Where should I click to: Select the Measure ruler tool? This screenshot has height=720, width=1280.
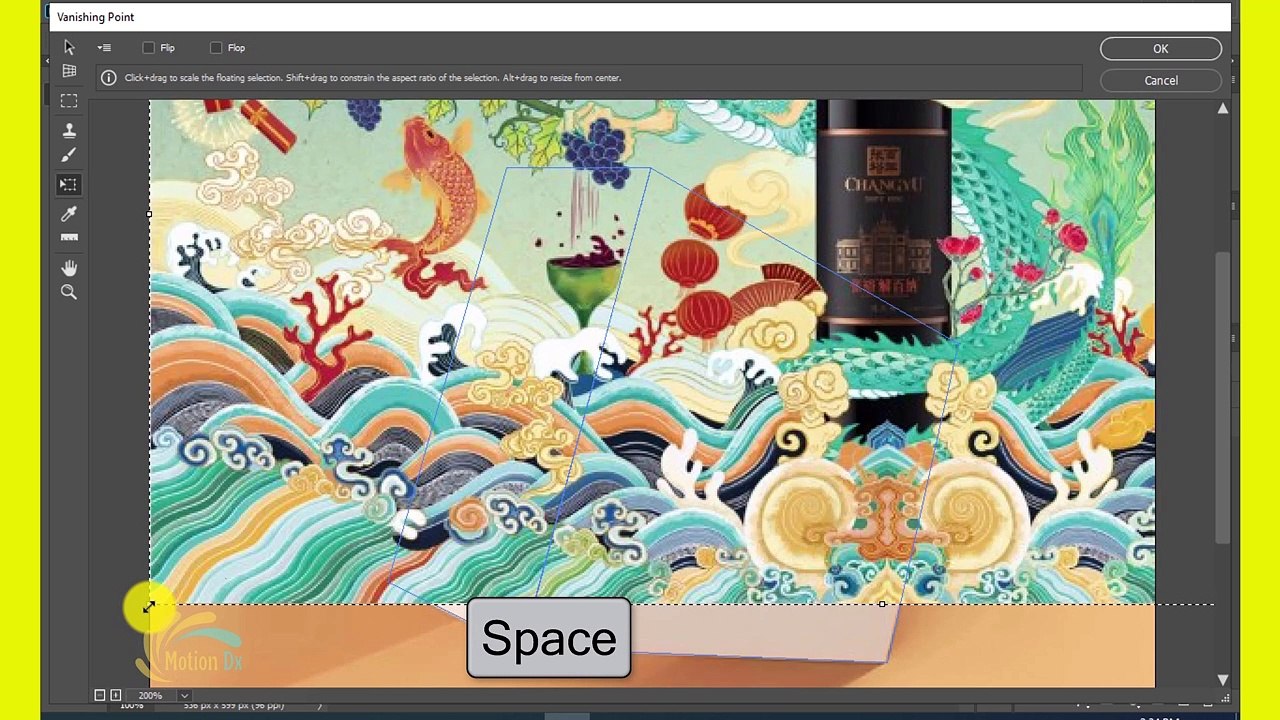(69, 238)
